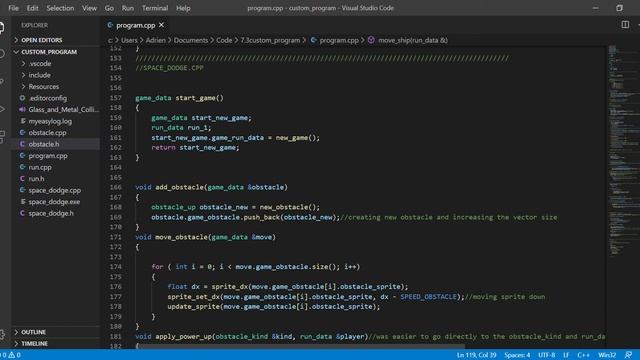Image resolution: width=640 pixels, height=360 pixels.
Task: Click Users in the breadcrumb
Action: point(129,40)
